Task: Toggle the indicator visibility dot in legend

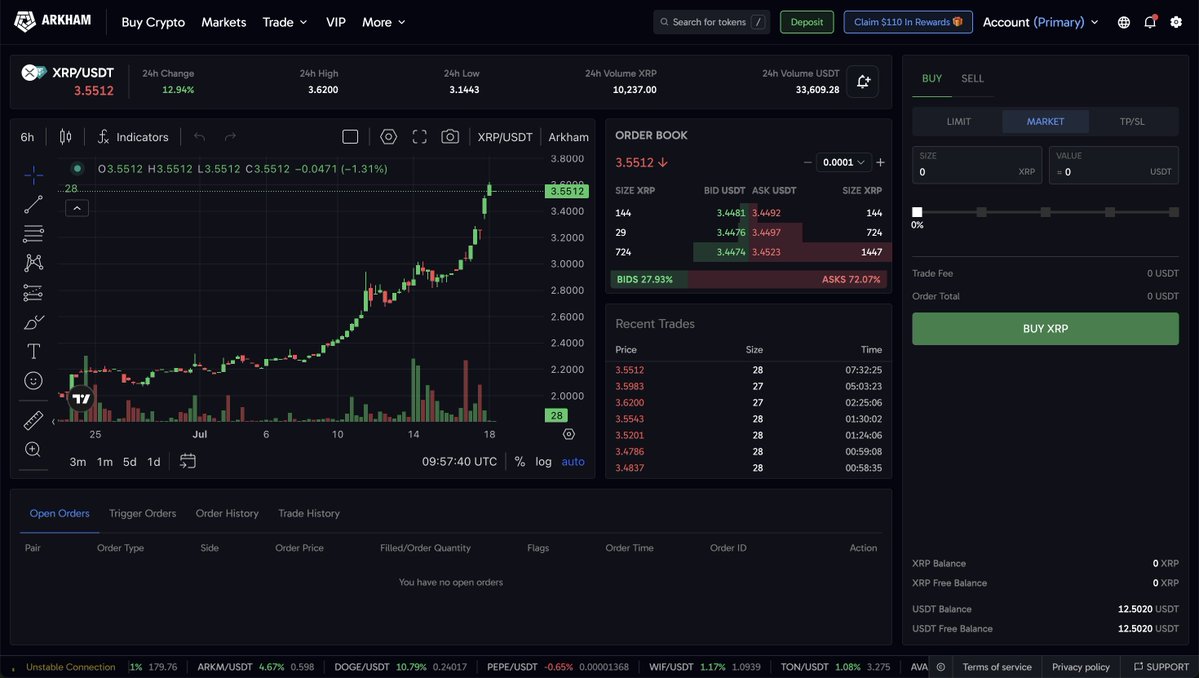Action: tap(77, 168)
